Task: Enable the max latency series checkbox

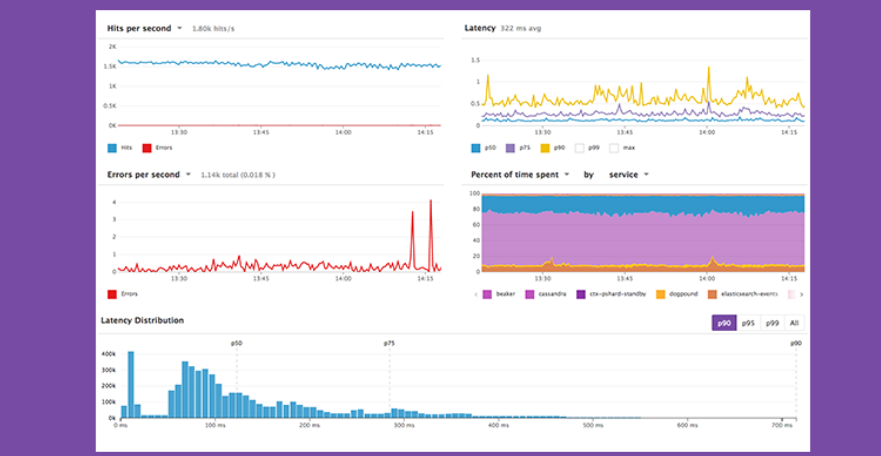Action: 613,147
